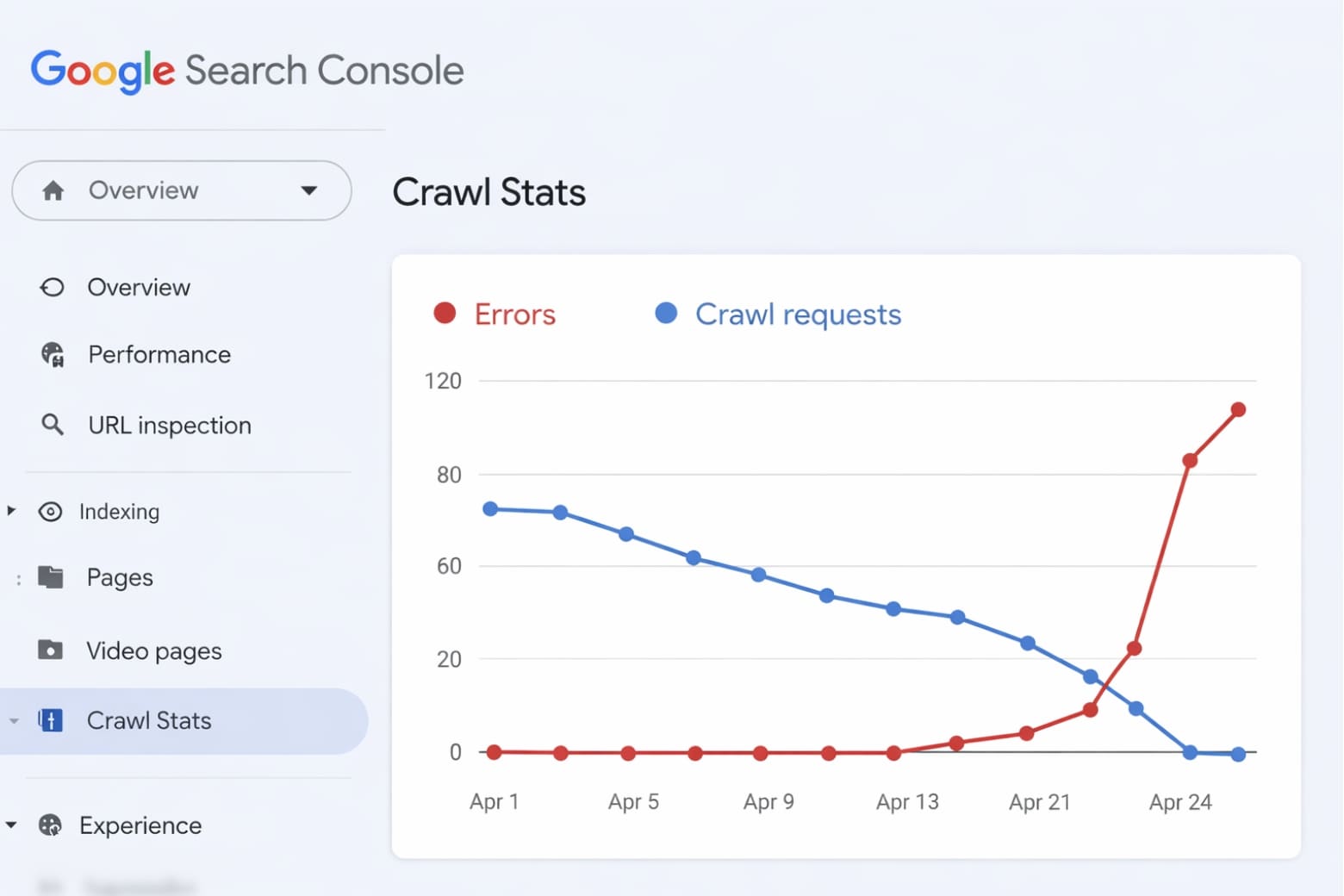Click the Video pages camera icon

coord(52,650)
